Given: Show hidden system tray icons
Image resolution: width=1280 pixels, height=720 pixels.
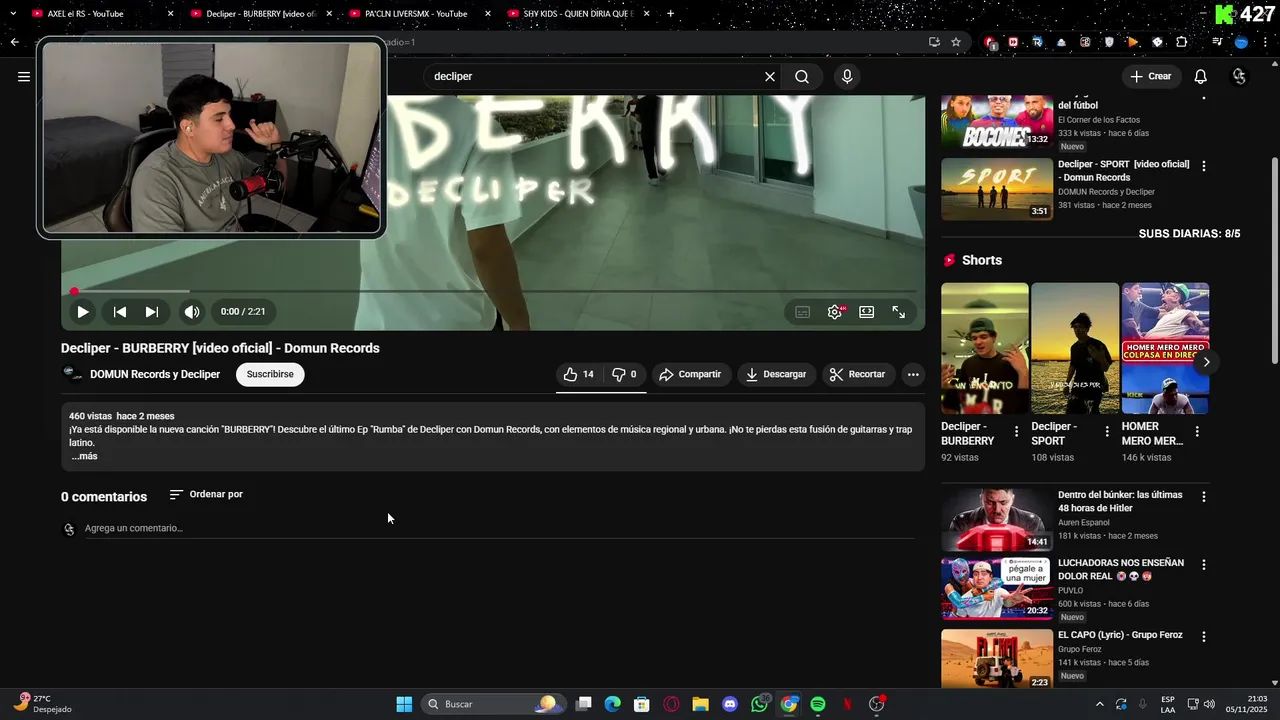Looking at the screenshot, I should coord(1100,704).
